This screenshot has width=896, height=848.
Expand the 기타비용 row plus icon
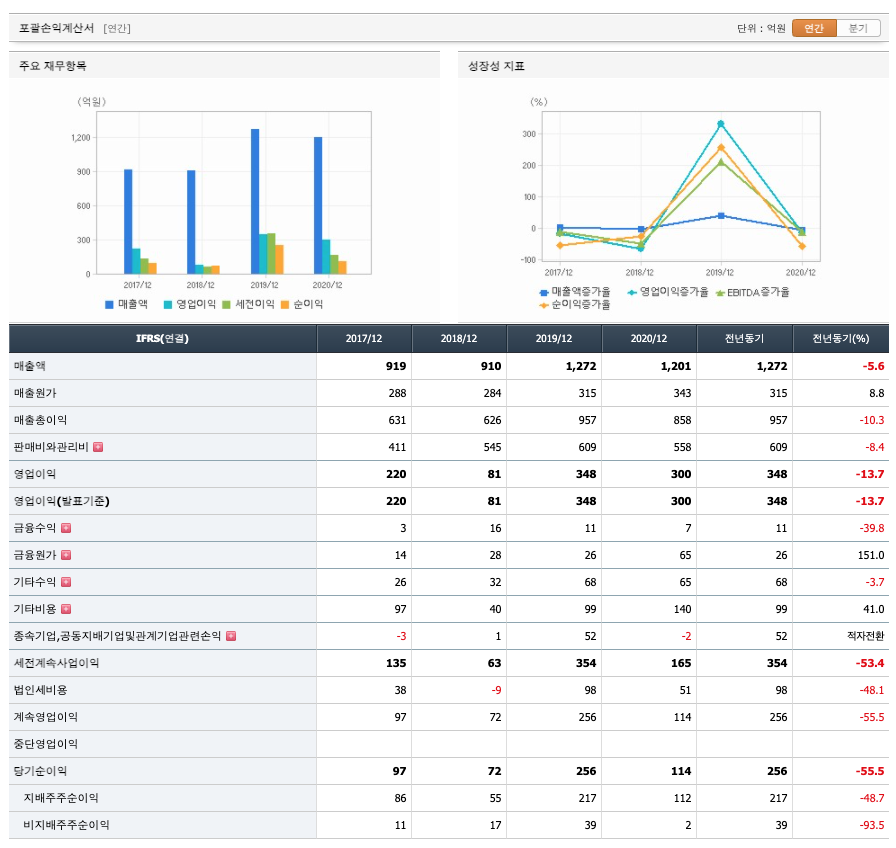[66, 609]
